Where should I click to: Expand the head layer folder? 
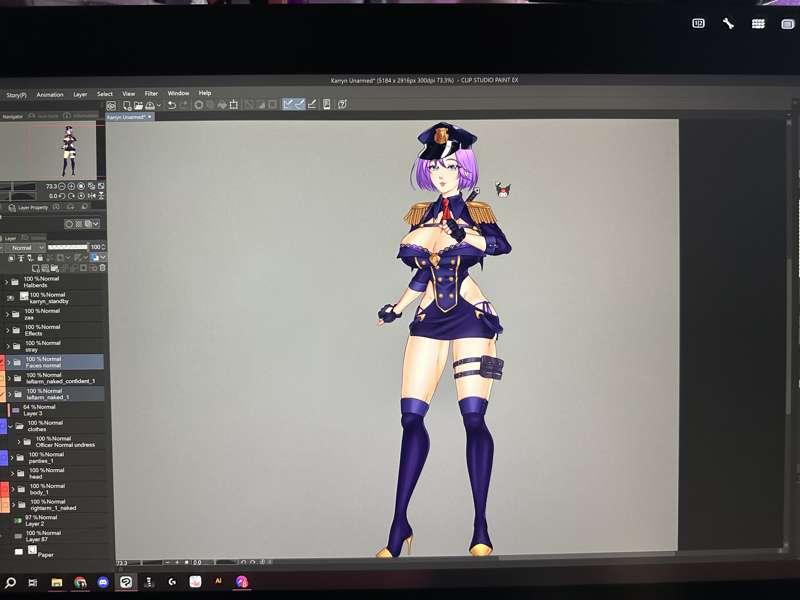pyautogui.click(x=13, y=473)
